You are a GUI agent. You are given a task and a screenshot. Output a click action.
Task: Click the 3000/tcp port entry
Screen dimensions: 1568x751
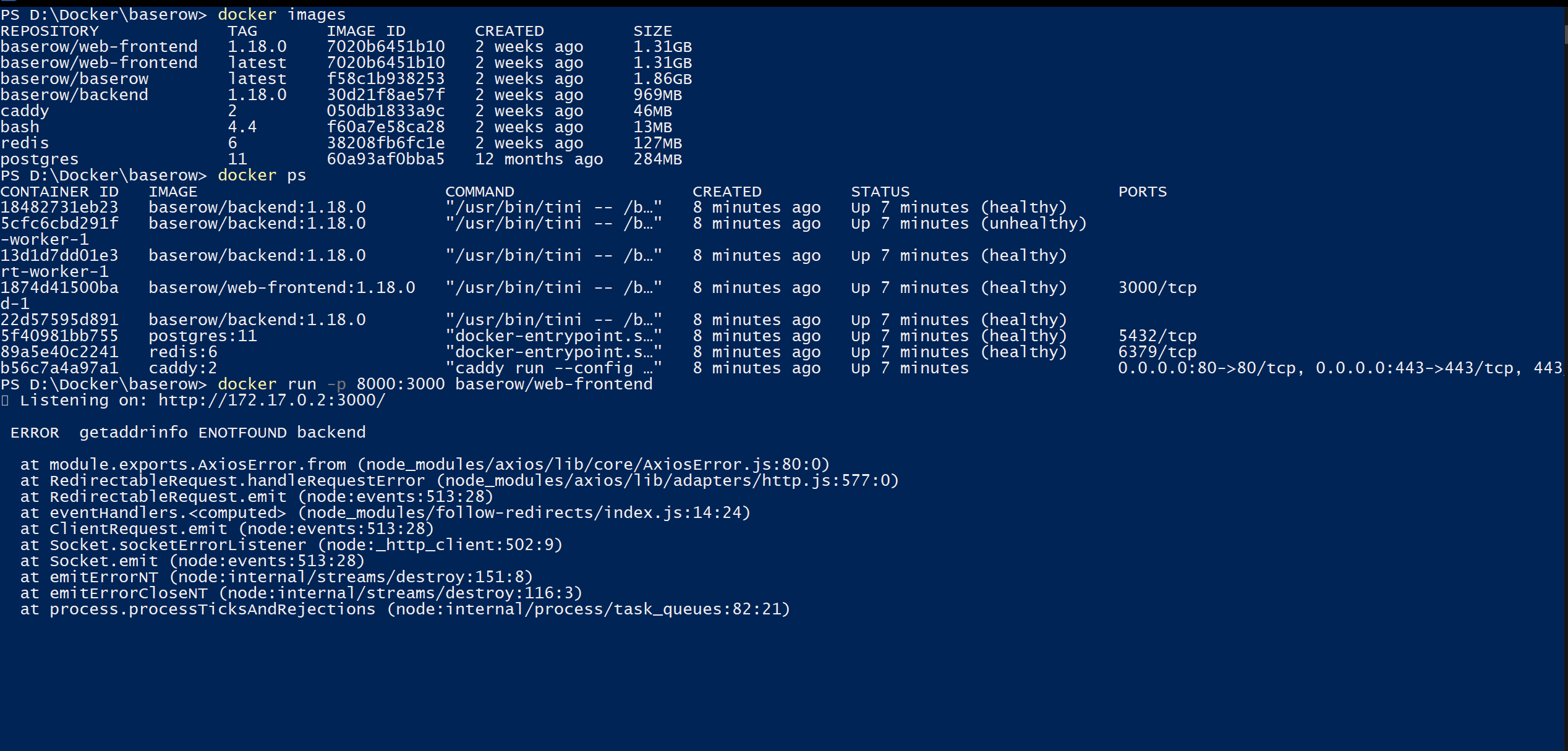tap(1157, 288)
